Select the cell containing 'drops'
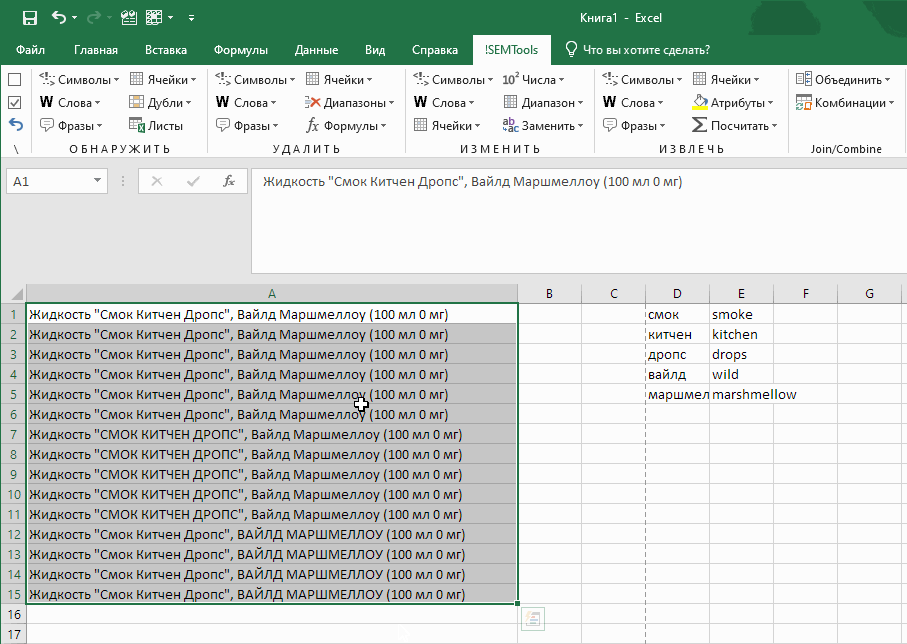 coord(741,355)
